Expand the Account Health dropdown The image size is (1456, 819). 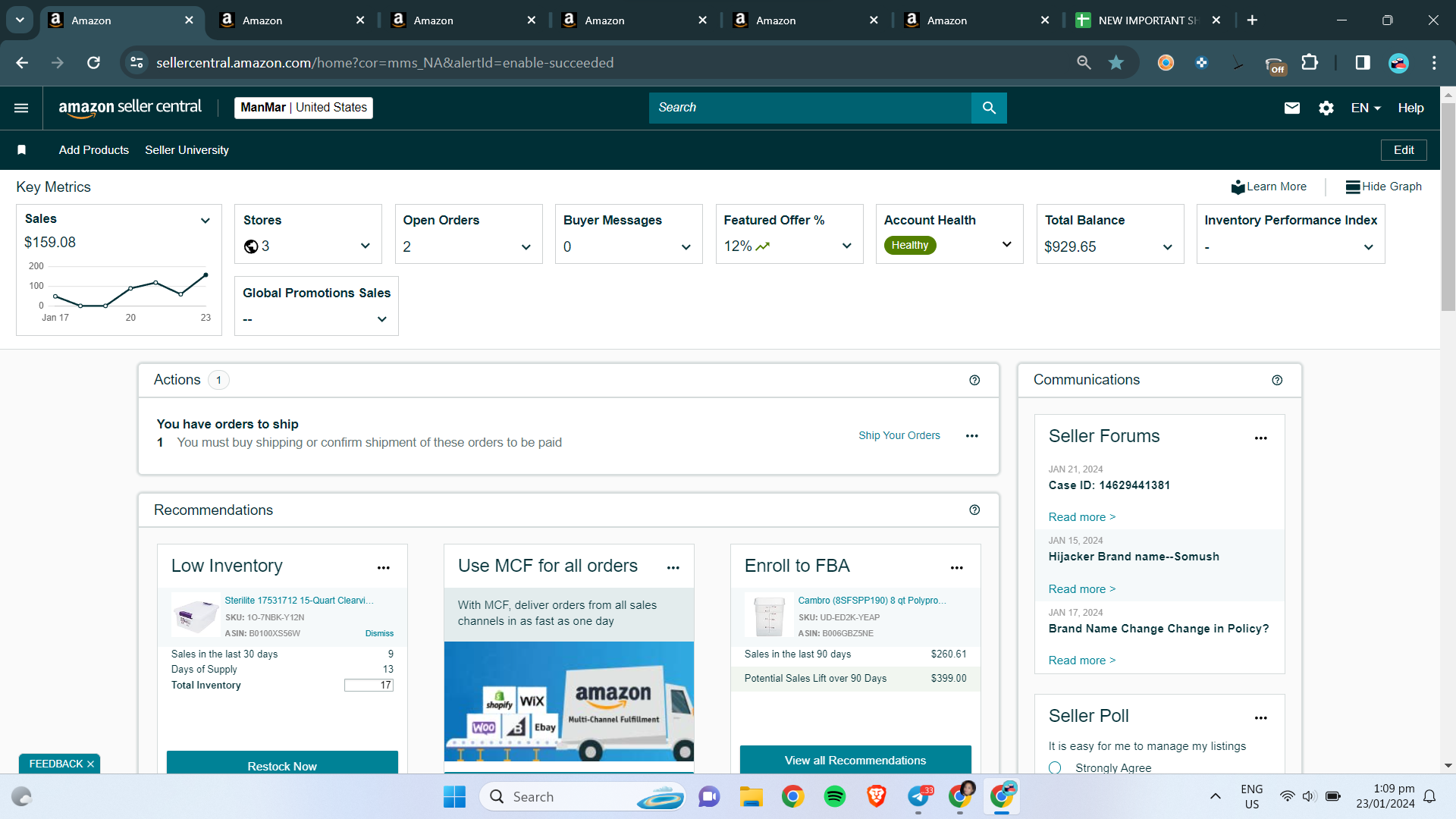coord(1006,244)
